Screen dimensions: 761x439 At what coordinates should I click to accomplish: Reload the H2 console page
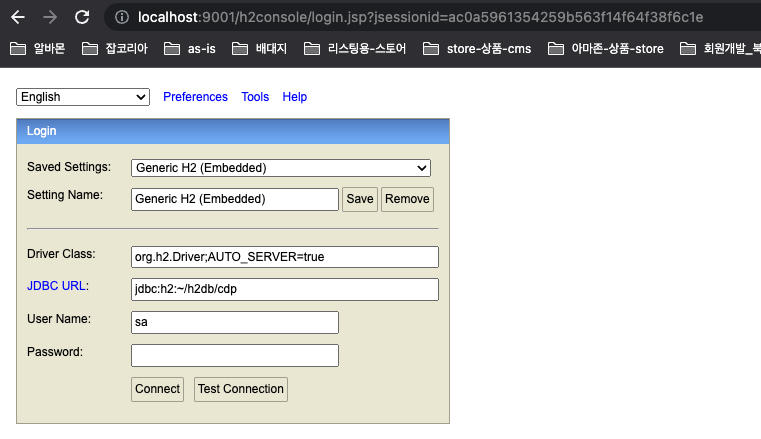click(82, 17)
